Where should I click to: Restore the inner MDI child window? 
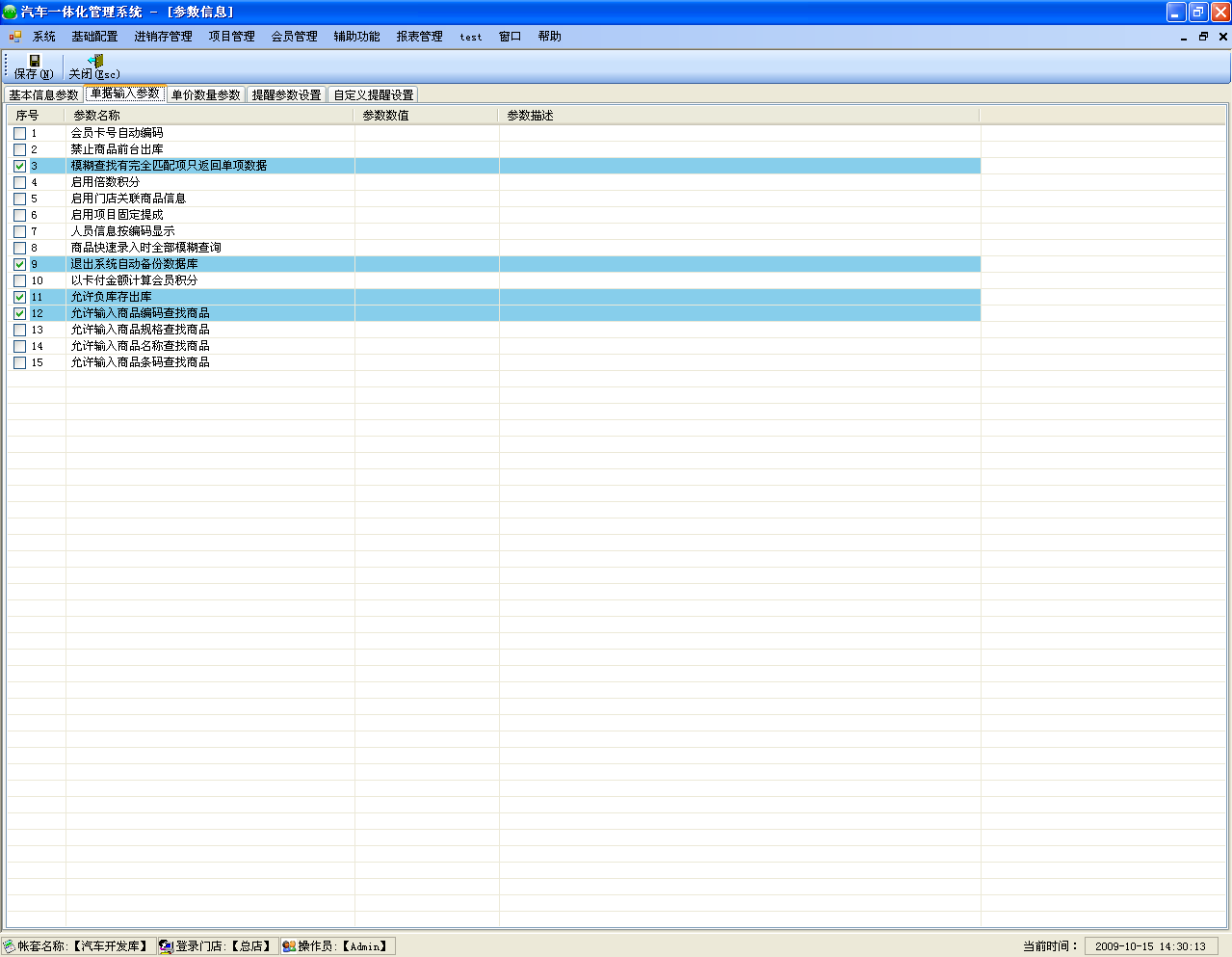[1203, 37]
